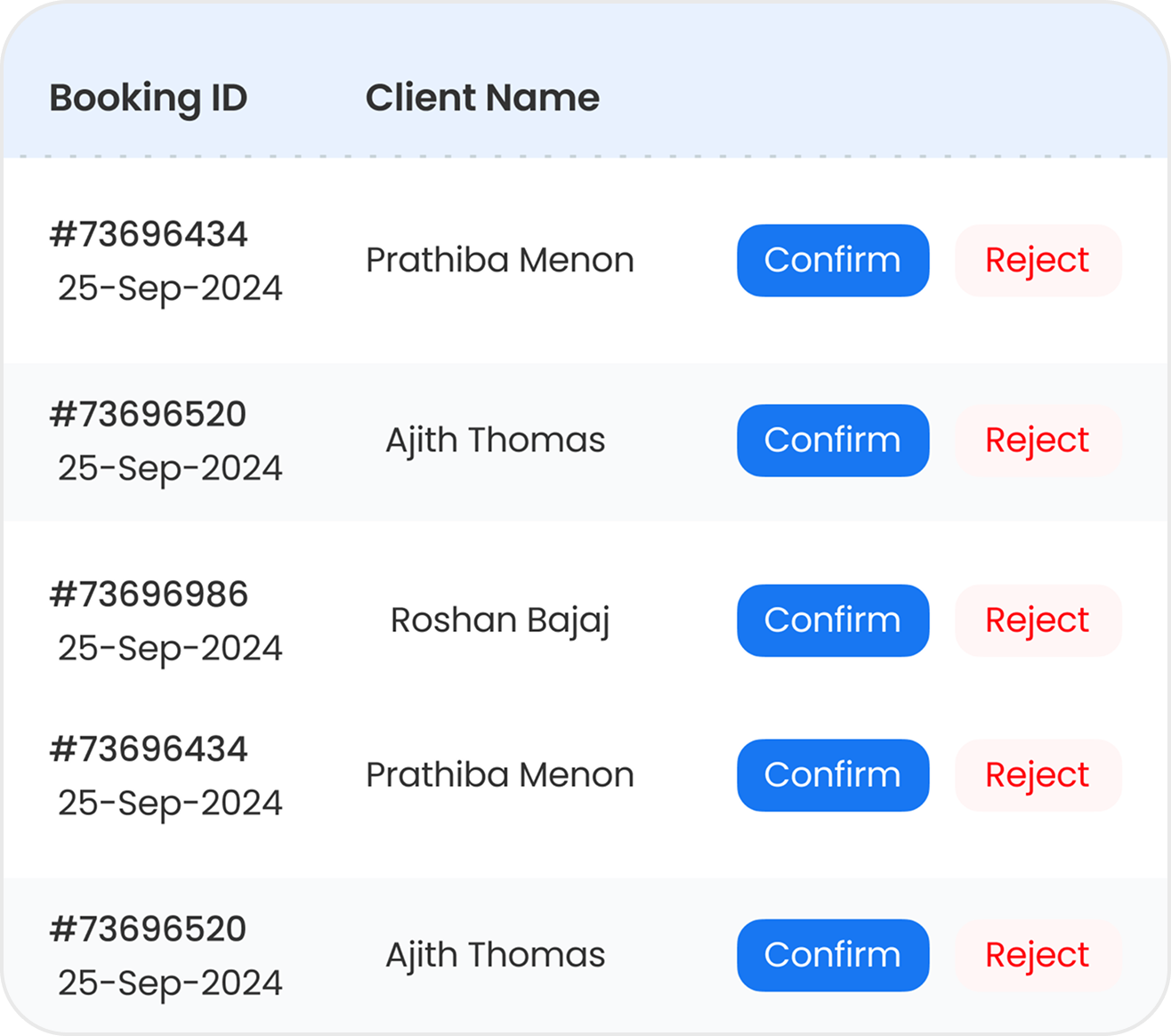Reject booking #73696520 for Ajith Thomas
Image resolution: width=1171 pixels, height=1036 pixels.
coord(1037,440)
